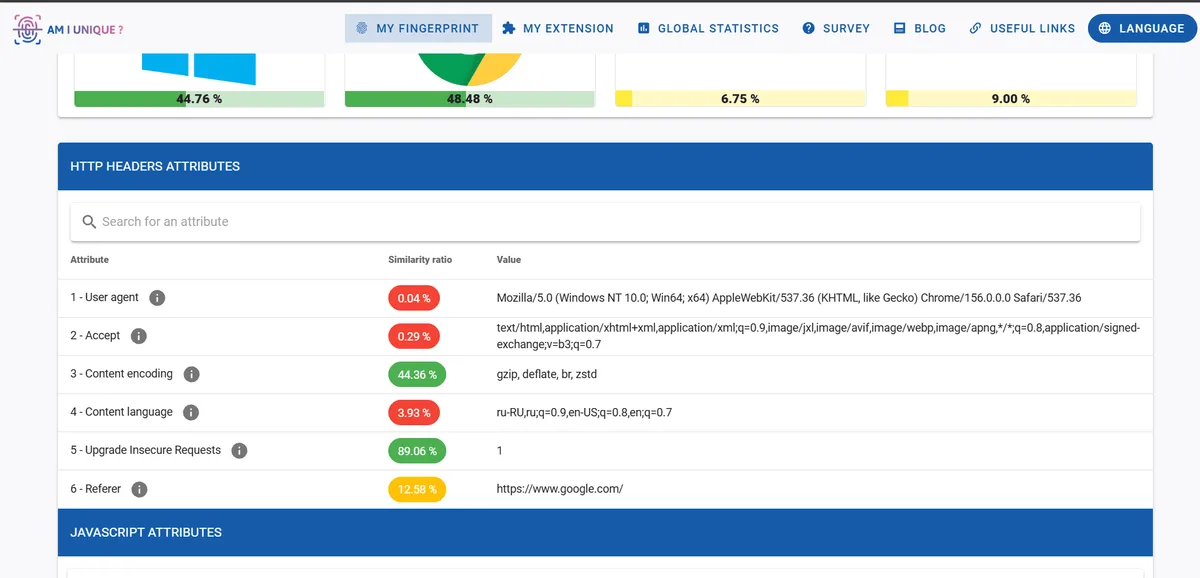
Task: Click the 9.00 % progress bar
Action: pyautogui.click(x=1011, y=99)
